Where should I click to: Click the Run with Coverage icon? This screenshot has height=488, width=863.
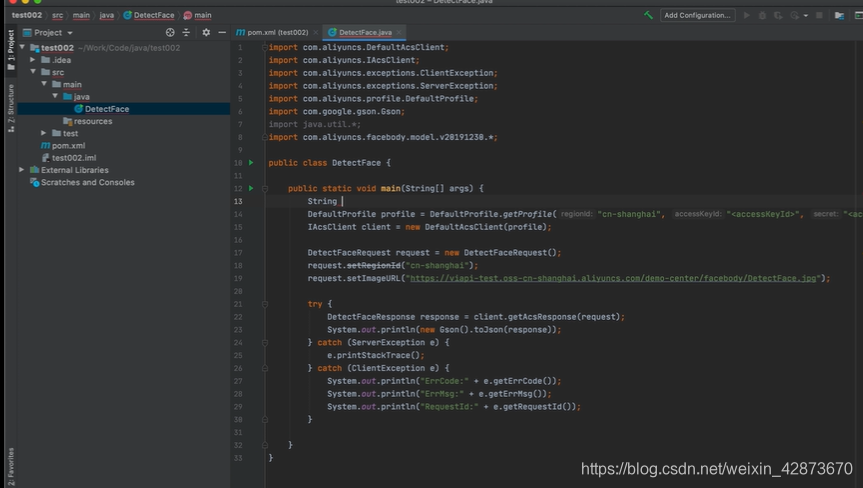pyautogui.click(x=778, y=15)
